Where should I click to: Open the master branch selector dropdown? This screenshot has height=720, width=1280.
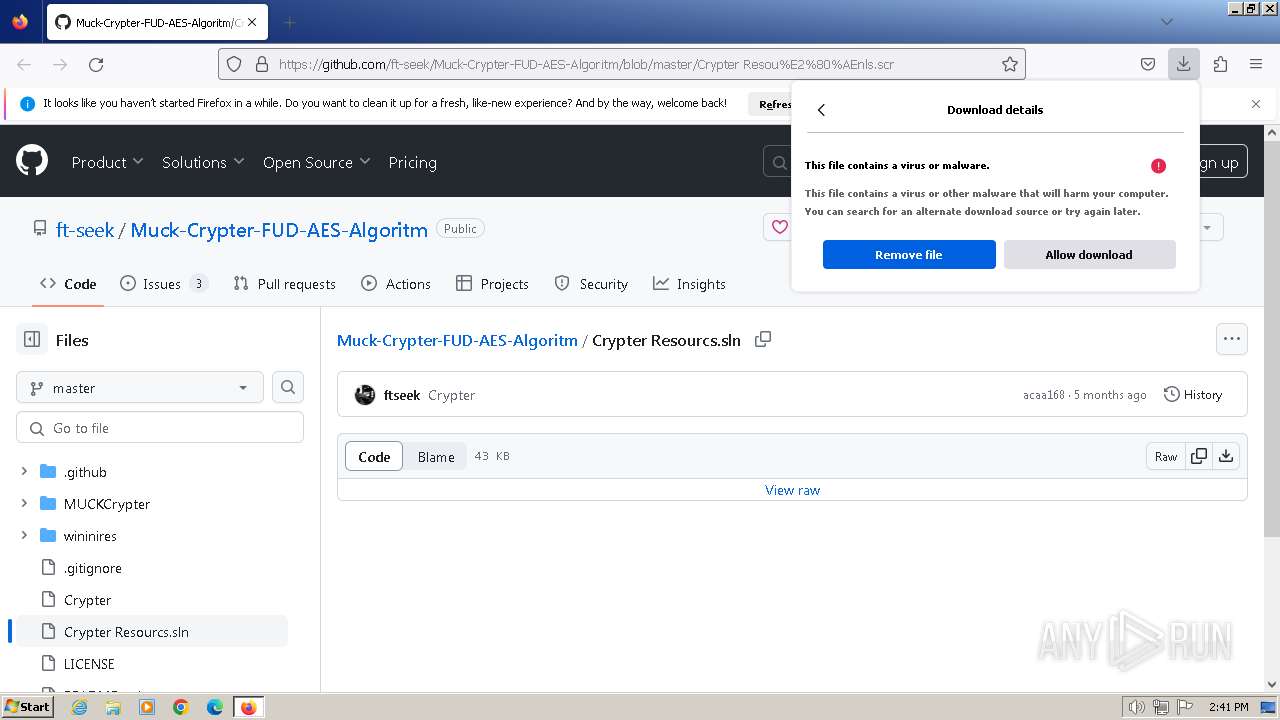click(139, 388)
